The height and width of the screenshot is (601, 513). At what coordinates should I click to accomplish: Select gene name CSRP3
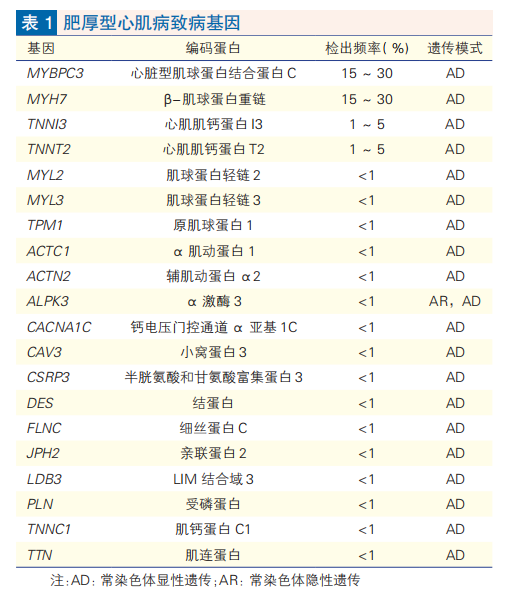tap(48, 377)
